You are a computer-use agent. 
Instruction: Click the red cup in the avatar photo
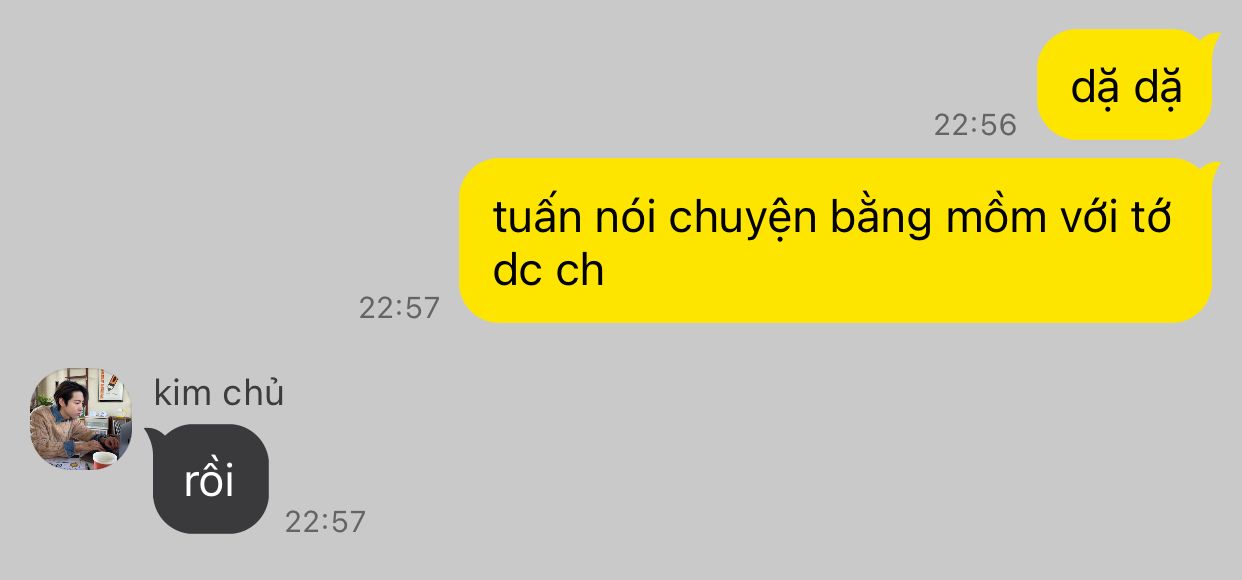pos(104,460)
